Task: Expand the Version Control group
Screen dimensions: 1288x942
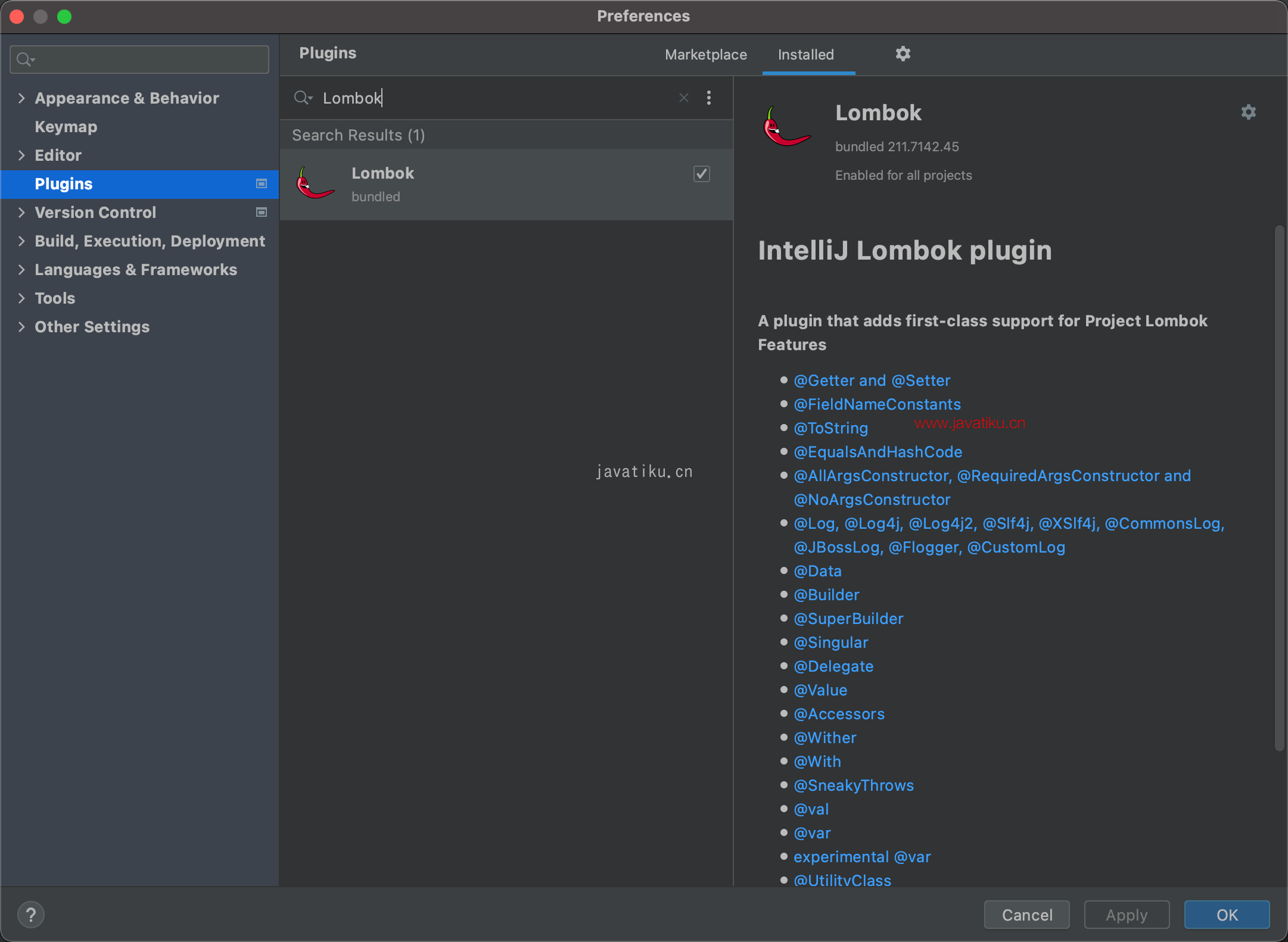Action: pyautogui.click(x=22, y=213)
